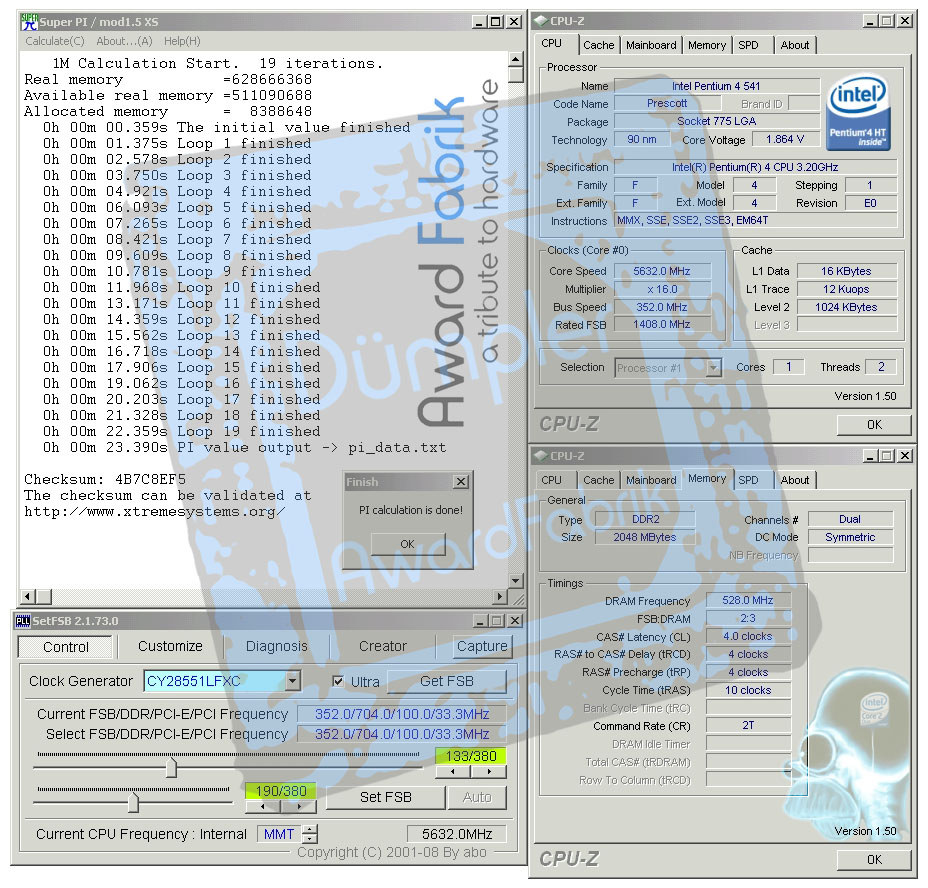
Task: Click the Super PI title bar icon
Action: (29, 22)
